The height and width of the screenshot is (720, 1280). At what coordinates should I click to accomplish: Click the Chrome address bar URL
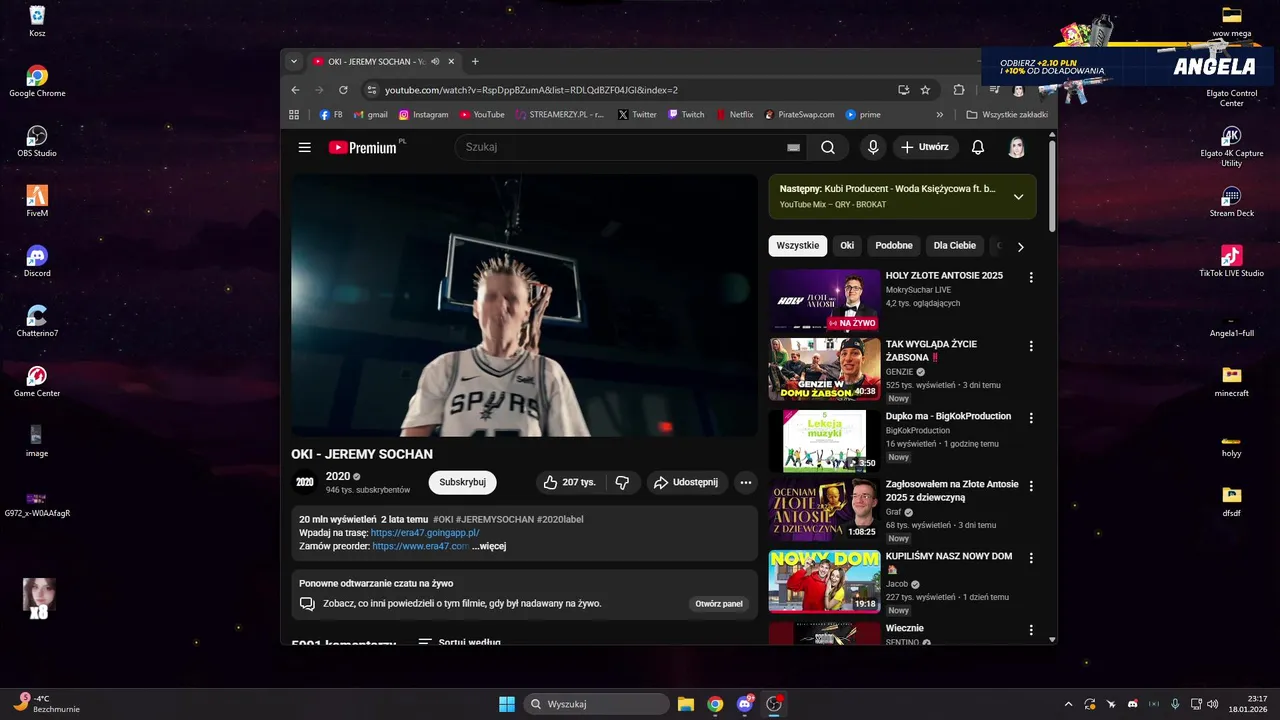[532, 90]
